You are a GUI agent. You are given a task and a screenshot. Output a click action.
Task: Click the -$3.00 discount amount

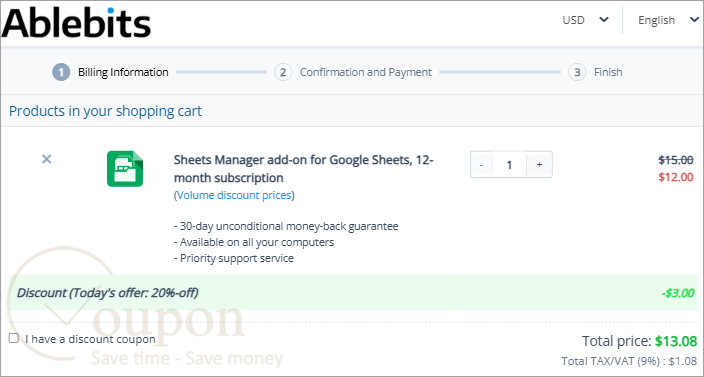click(678, 294)
